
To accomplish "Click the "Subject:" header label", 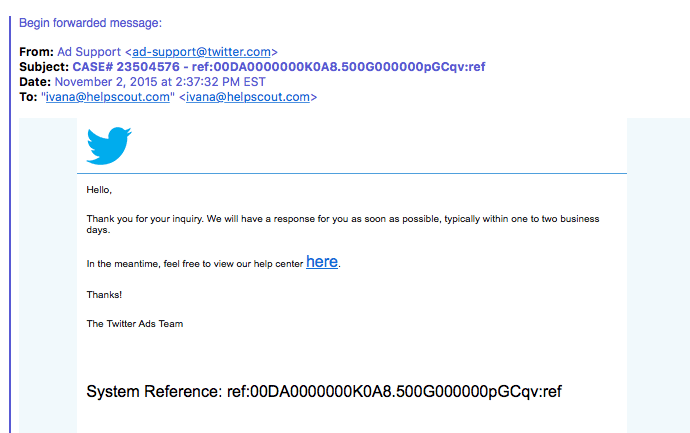I will click(x=44, y=67).
